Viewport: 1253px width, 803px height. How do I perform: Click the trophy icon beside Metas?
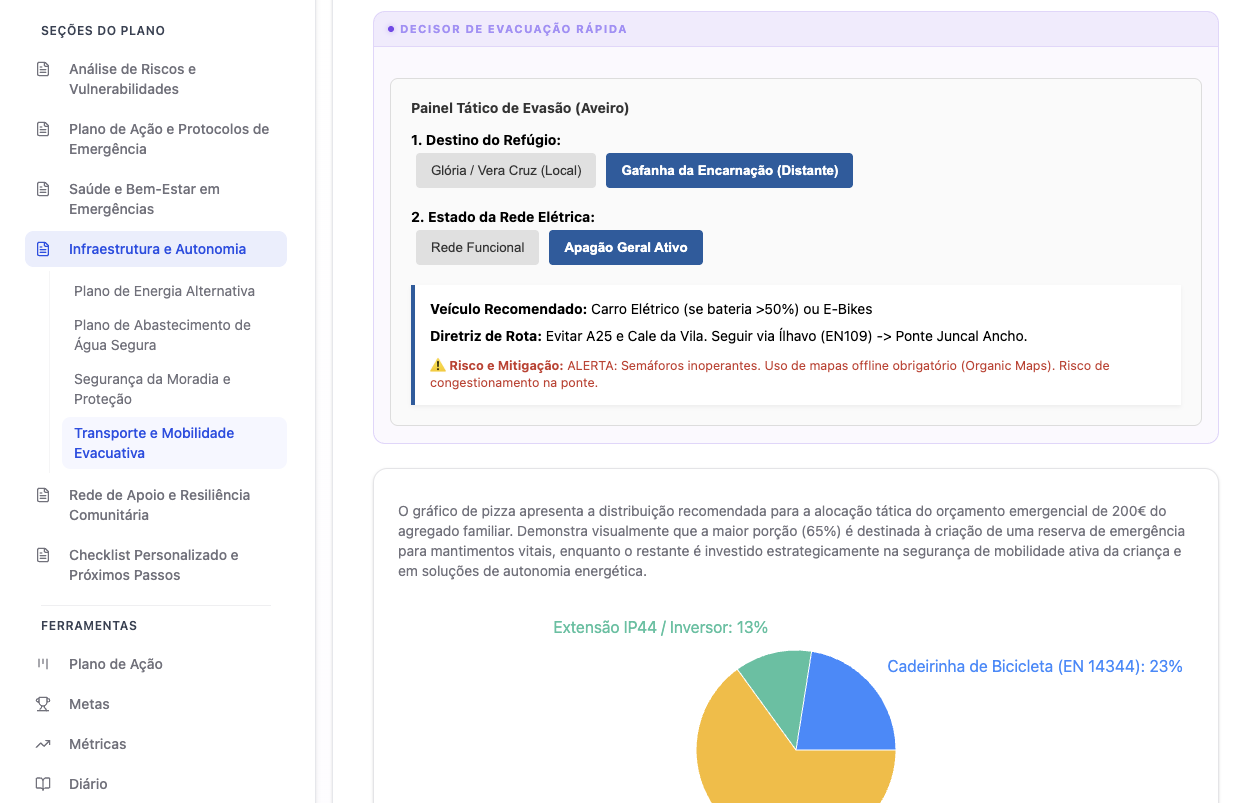(43, 704)
